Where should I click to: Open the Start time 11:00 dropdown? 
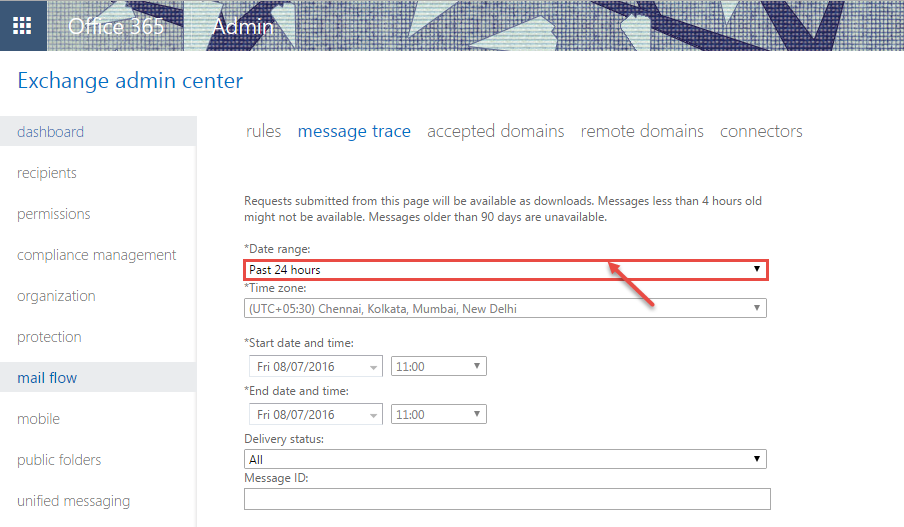click(439, 366)
